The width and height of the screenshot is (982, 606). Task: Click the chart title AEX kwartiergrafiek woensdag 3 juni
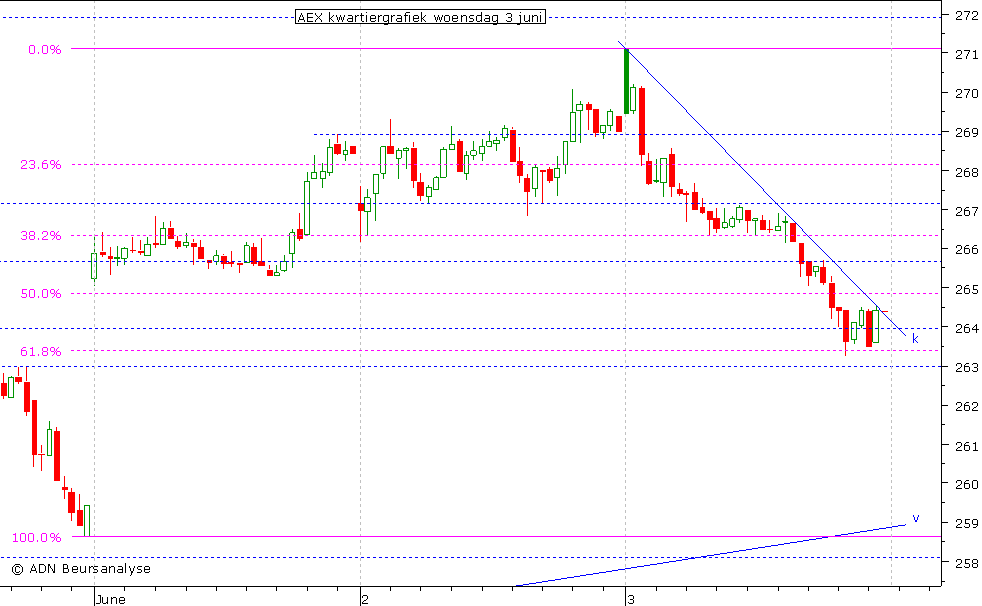420,18
